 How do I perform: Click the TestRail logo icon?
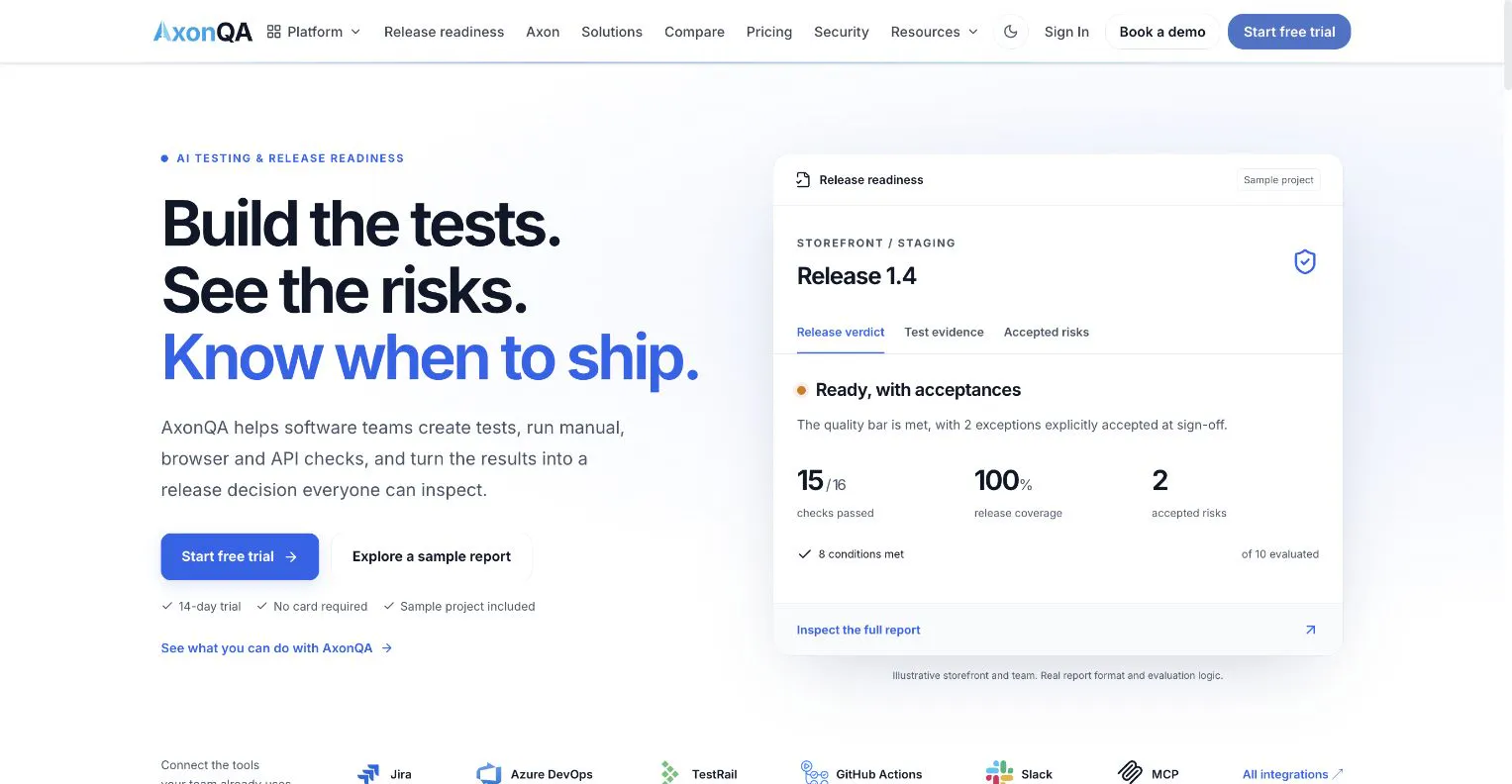670,773
